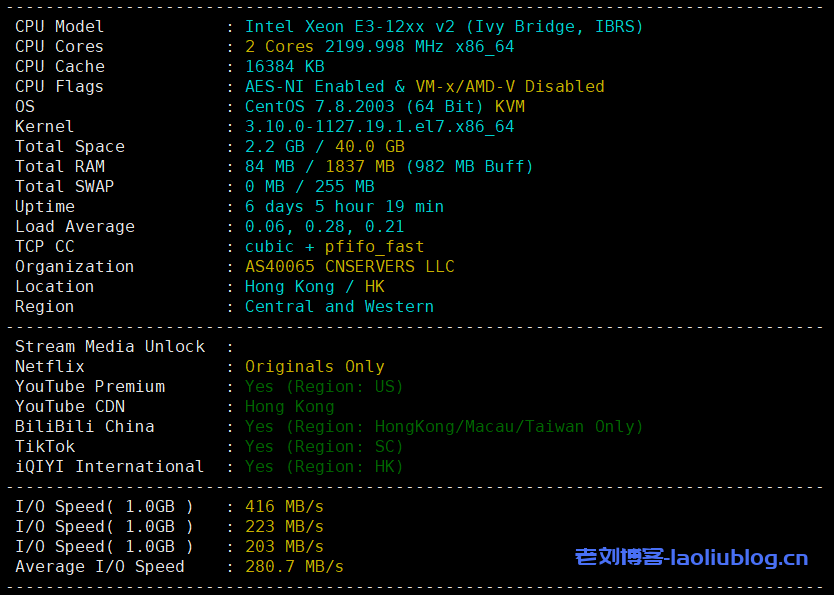Screen dimensions: 834x595
Task: Click the second I/O speed 223 MB/s
Action: click(x=284, y=526)
